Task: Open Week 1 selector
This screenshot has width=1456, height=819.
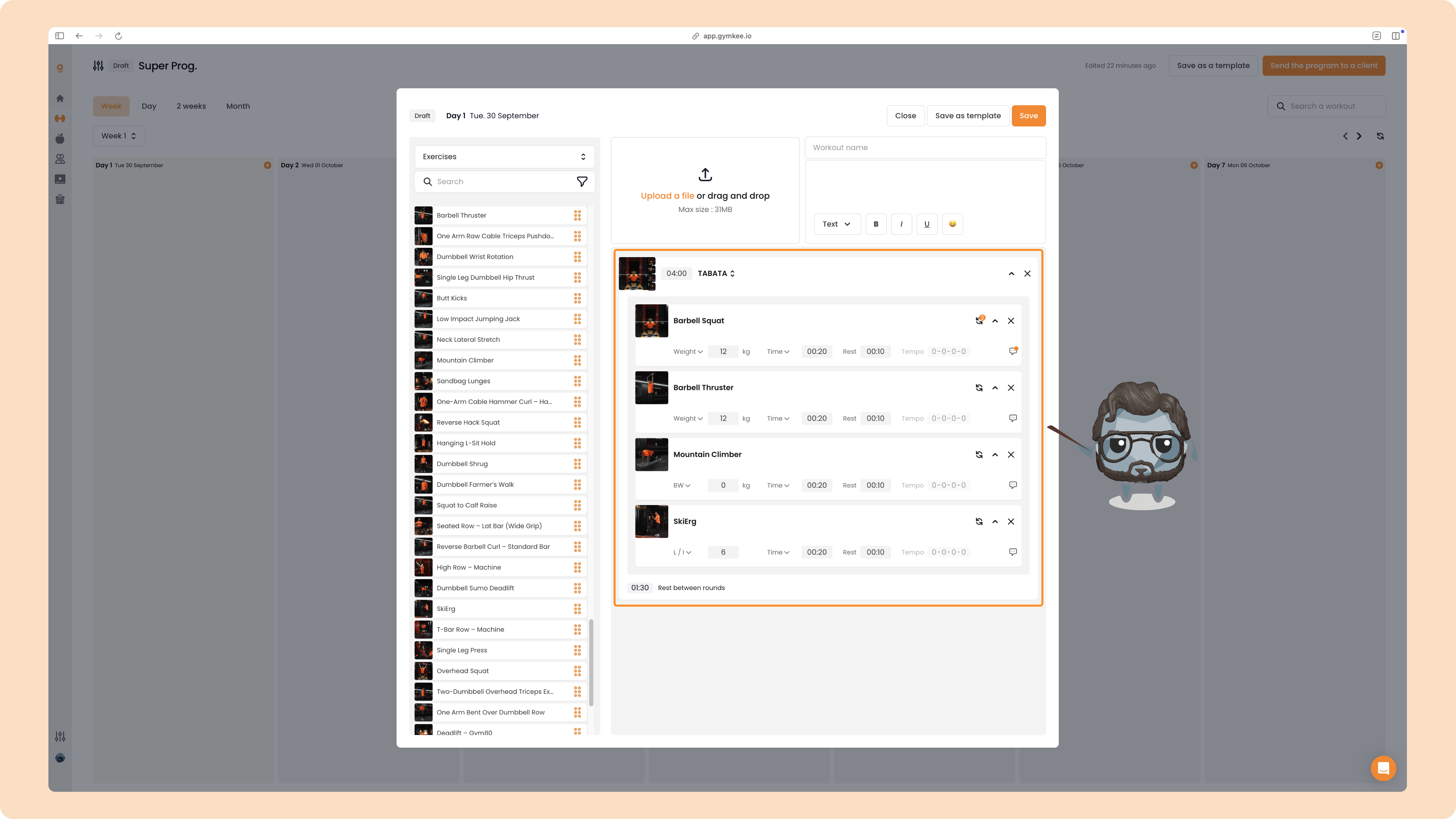Action: pyautogui.click(x=119, y=136)
